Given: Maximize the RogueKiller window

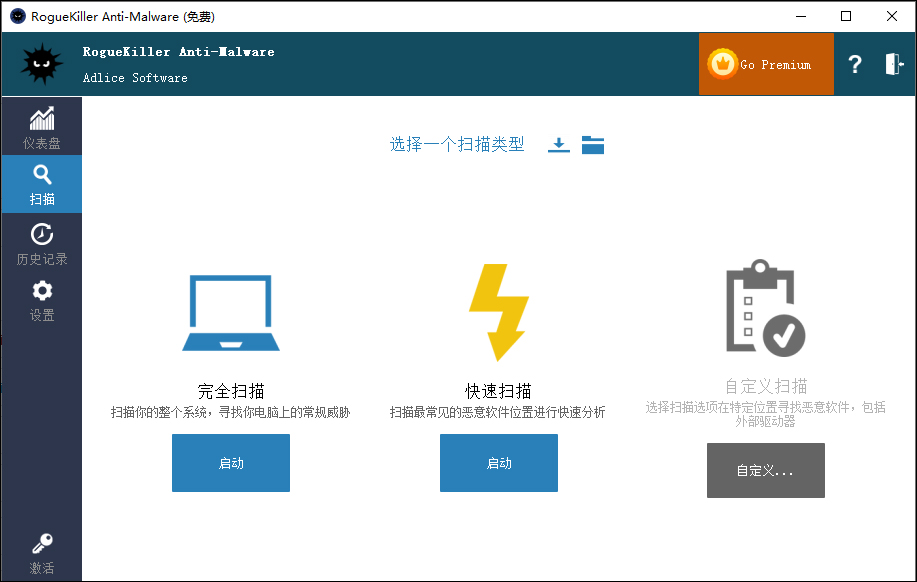Looking at the screenshot, I should tap(846, 16).
